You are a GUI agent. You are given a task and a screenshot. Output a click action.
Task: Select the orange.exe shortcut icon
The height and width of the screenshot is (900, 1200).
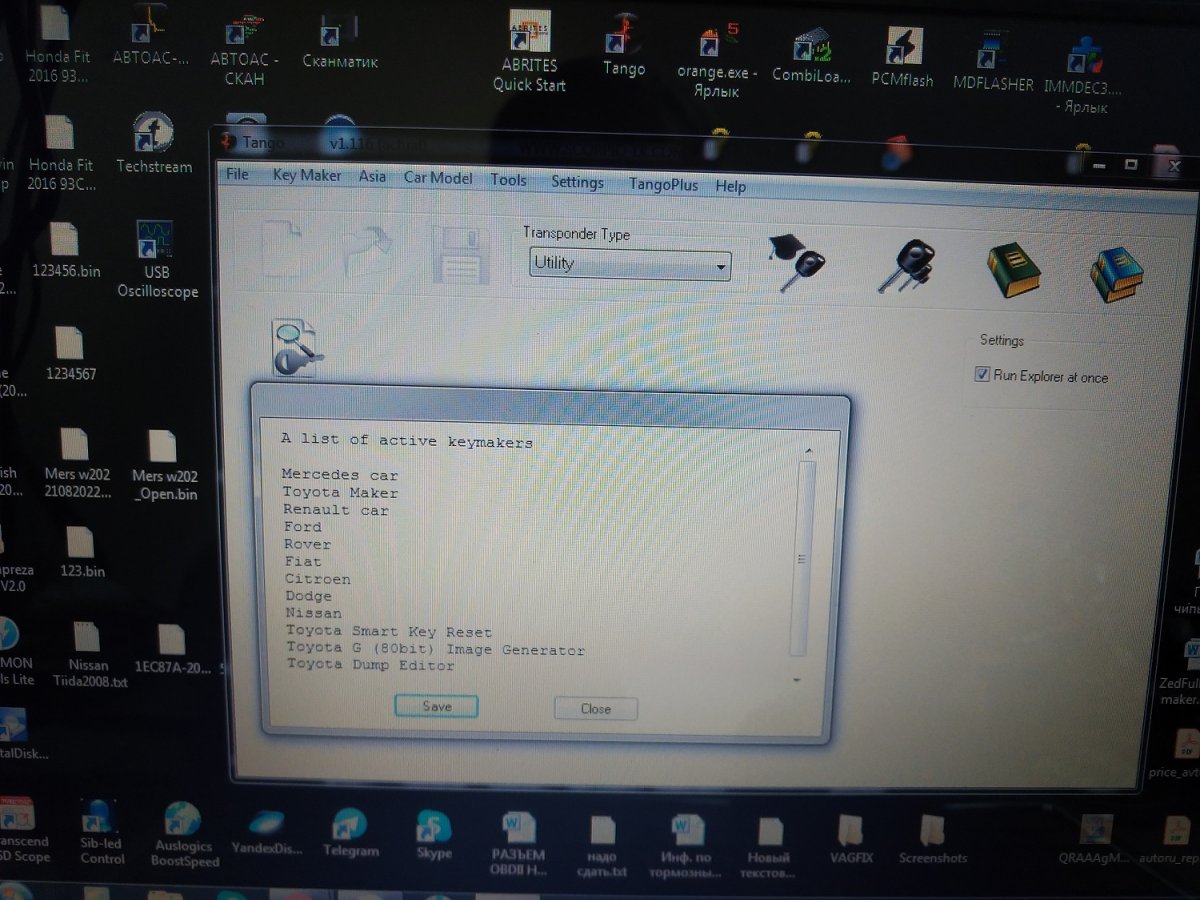point(717,60)
